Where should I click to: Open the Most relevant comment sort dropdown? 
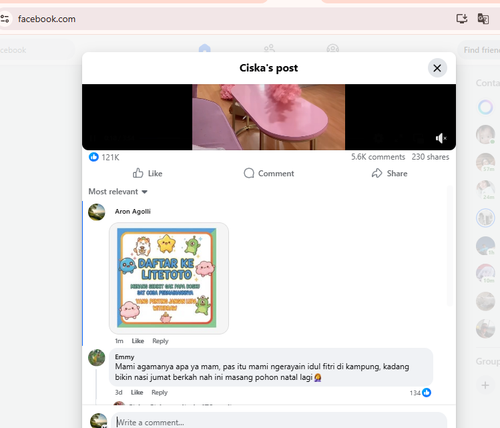coord(118,192)
